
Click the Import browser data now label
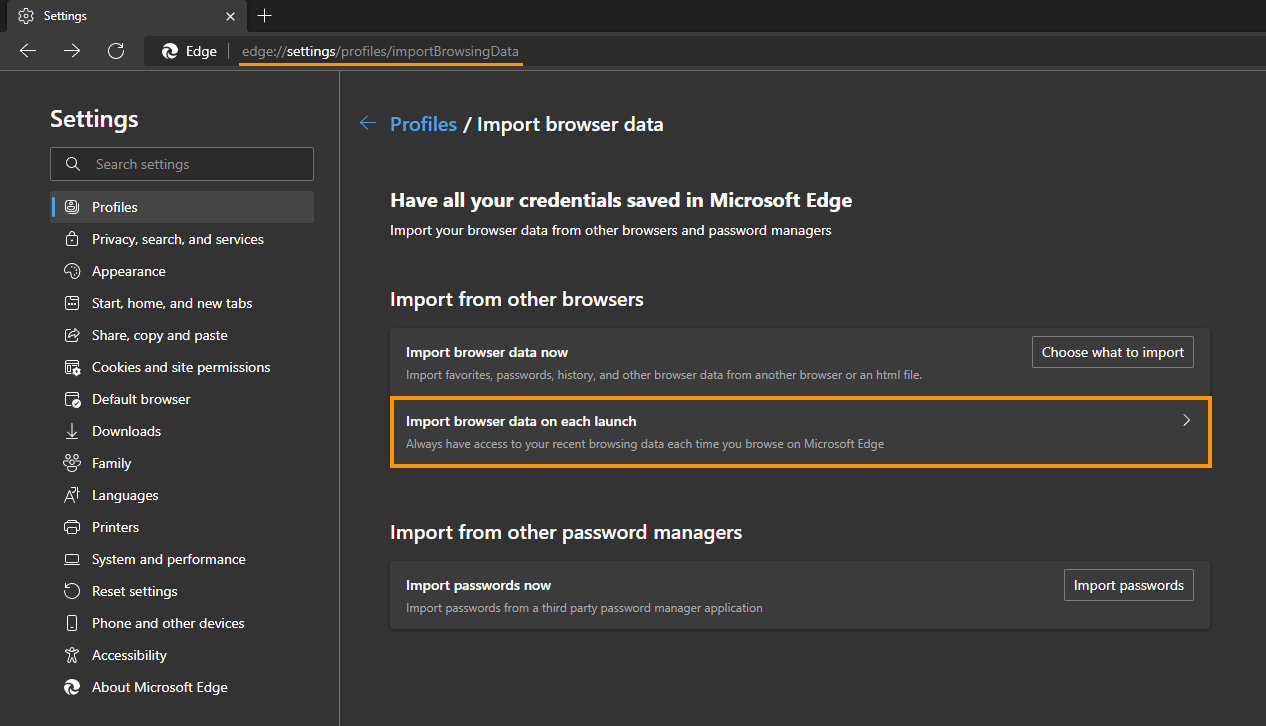(487, 352)
